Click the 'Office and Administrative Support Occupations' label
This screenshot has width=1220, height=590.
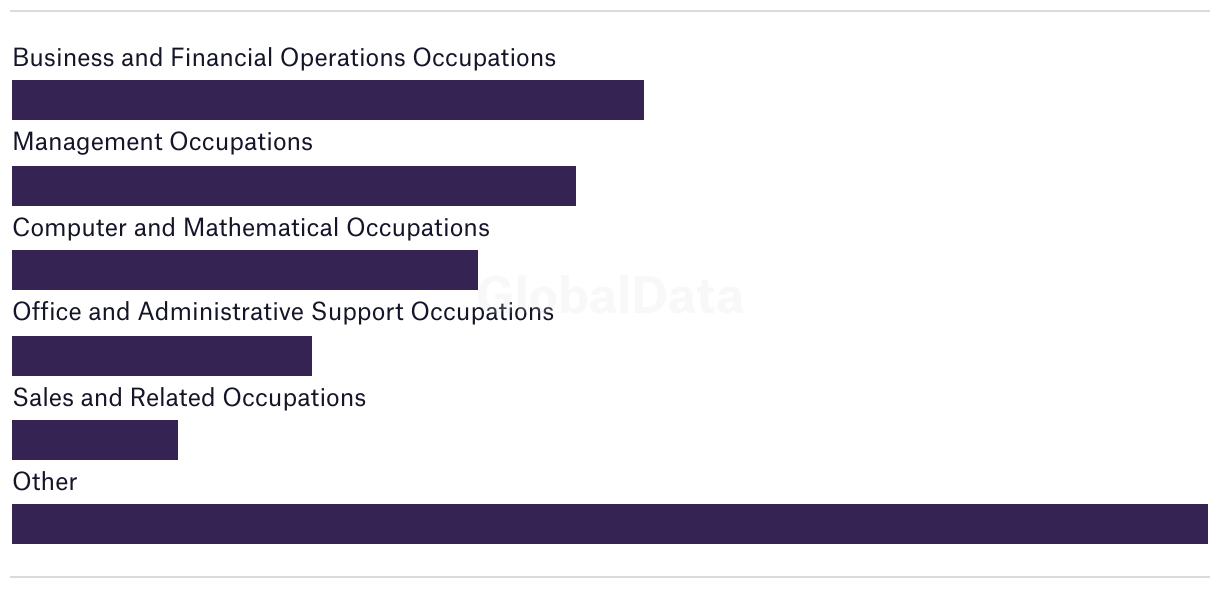pyautogui.click(x=283, y=312)
